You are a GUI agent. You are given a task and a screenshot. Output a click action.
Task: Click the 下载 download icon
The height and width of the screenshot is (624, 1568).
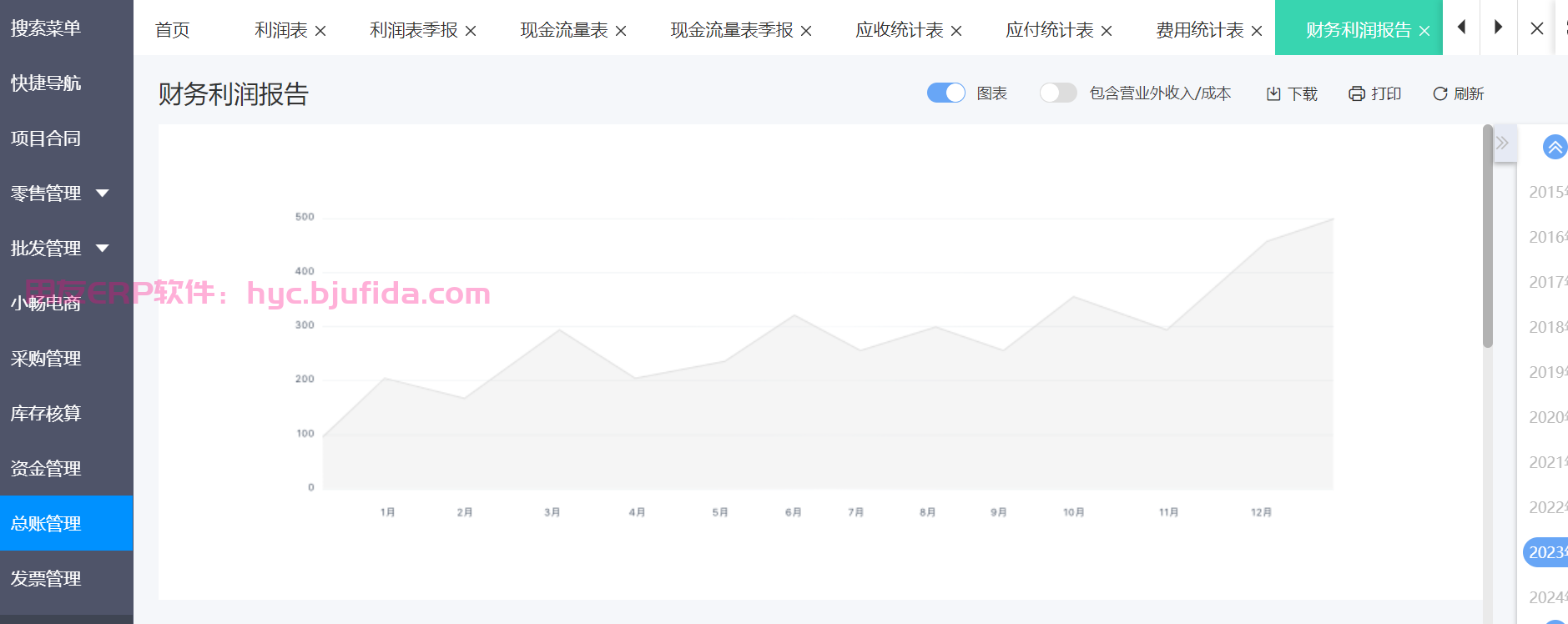click(x=1273, y=93)
